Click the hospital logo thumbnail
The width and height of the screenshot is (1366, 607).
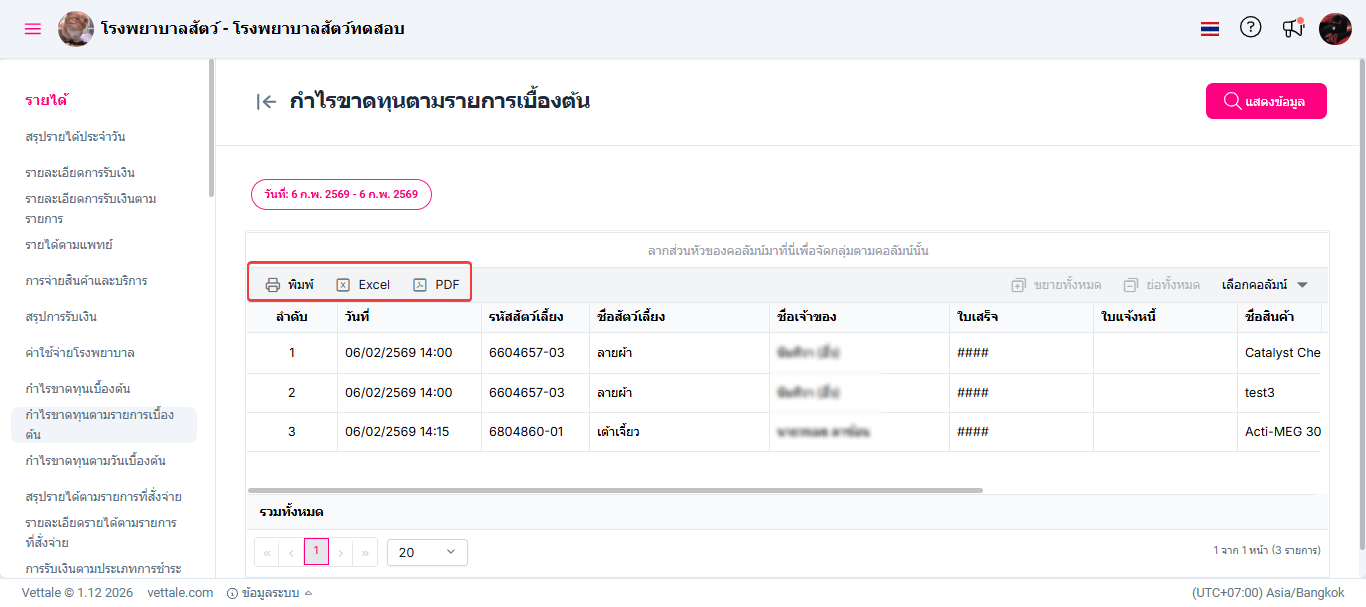click(75, 29)
